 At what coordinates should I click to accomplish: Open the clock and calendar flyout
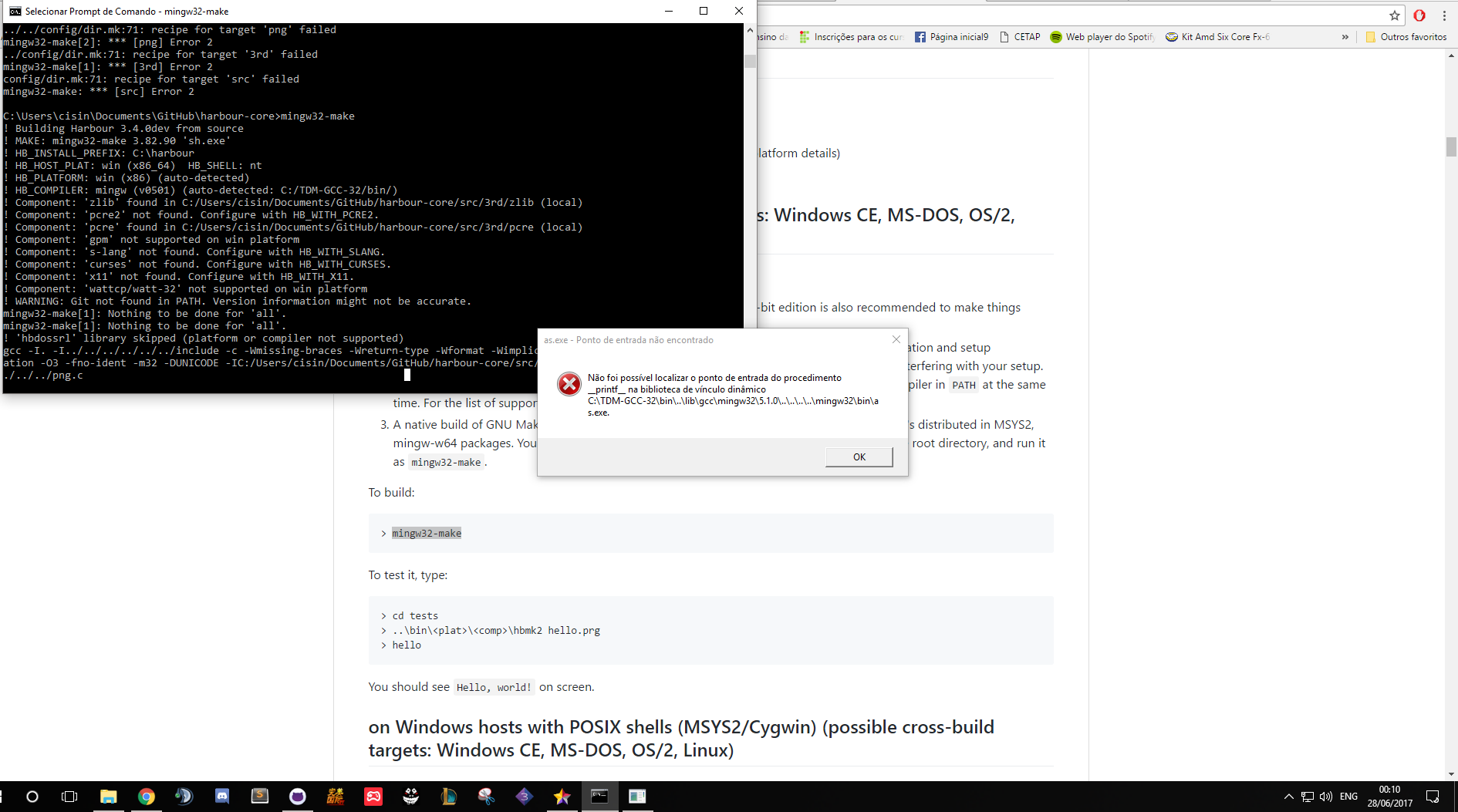click(1389, 797)
